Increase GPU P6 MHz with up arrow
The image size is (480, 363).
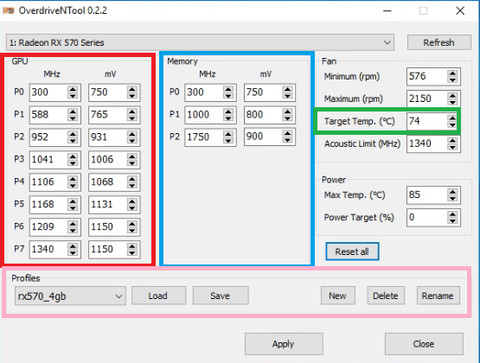[73, 223]
